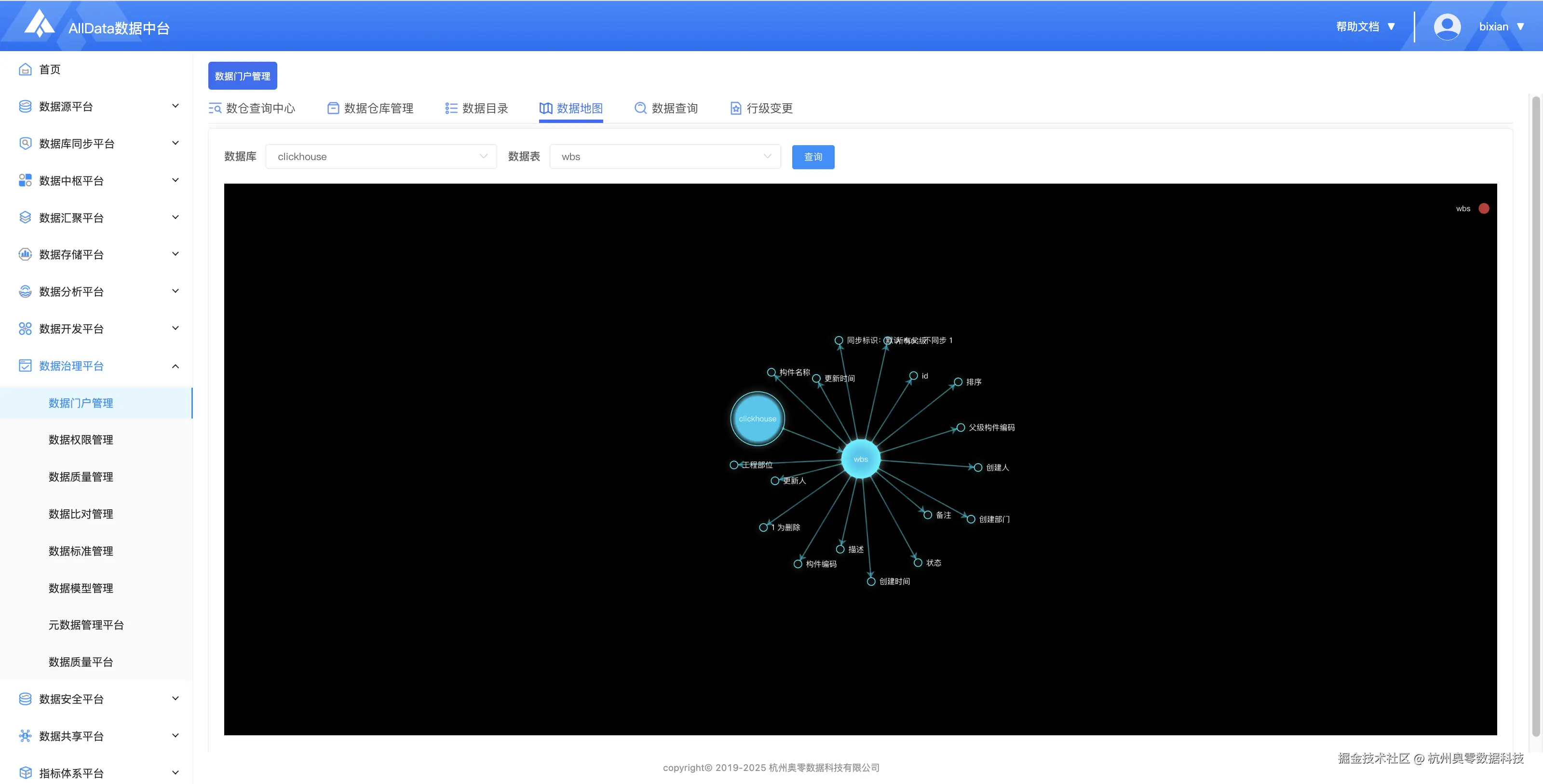1543x784 pixels.
Task: Click the 父级构件编码 graph node
Action: (x=961, y=428)
